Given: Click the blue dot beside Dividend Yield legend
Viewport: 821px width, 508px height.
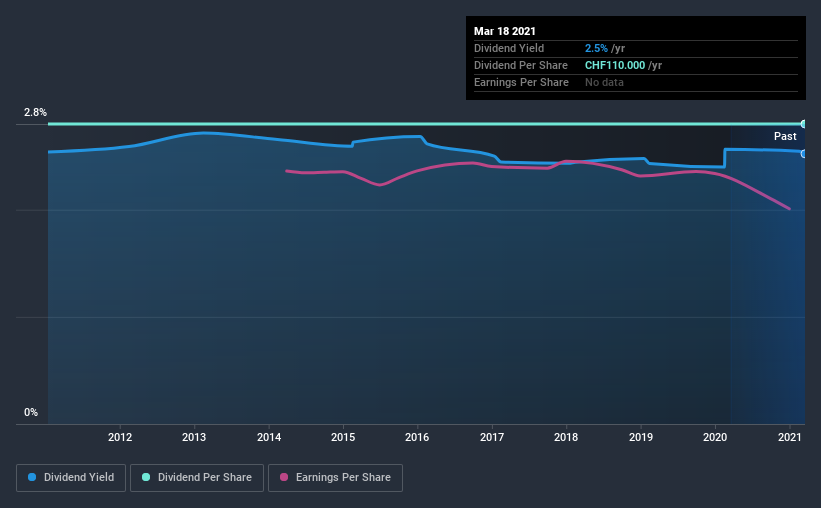Looking at the screenshot, I should (32, 478).
